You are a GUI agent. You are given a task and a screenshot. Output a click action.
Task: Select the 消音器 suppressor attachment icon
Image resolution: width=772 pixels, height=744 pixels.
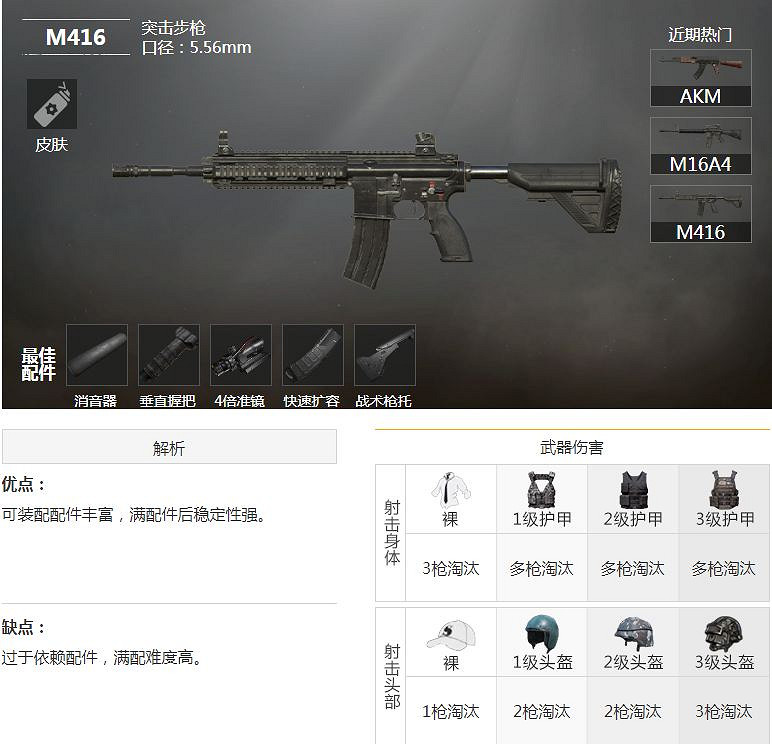point(97,355)
